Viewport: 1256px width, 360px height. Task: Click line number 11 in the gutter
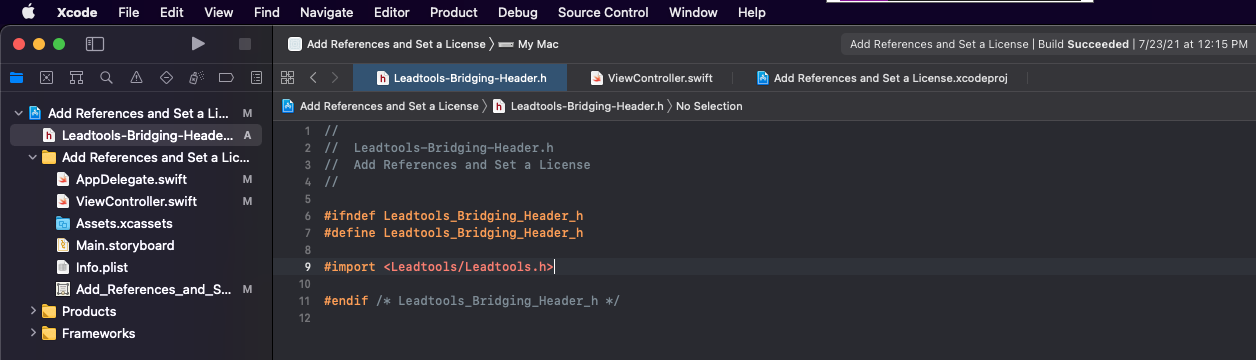[x=305, y=301]
